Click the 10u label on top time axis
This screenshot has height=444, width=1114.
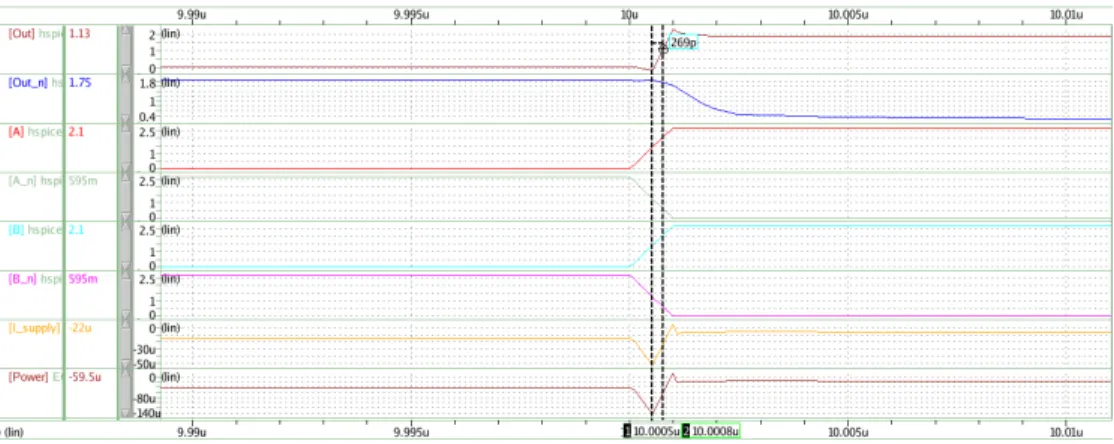[x=629, y=13]
